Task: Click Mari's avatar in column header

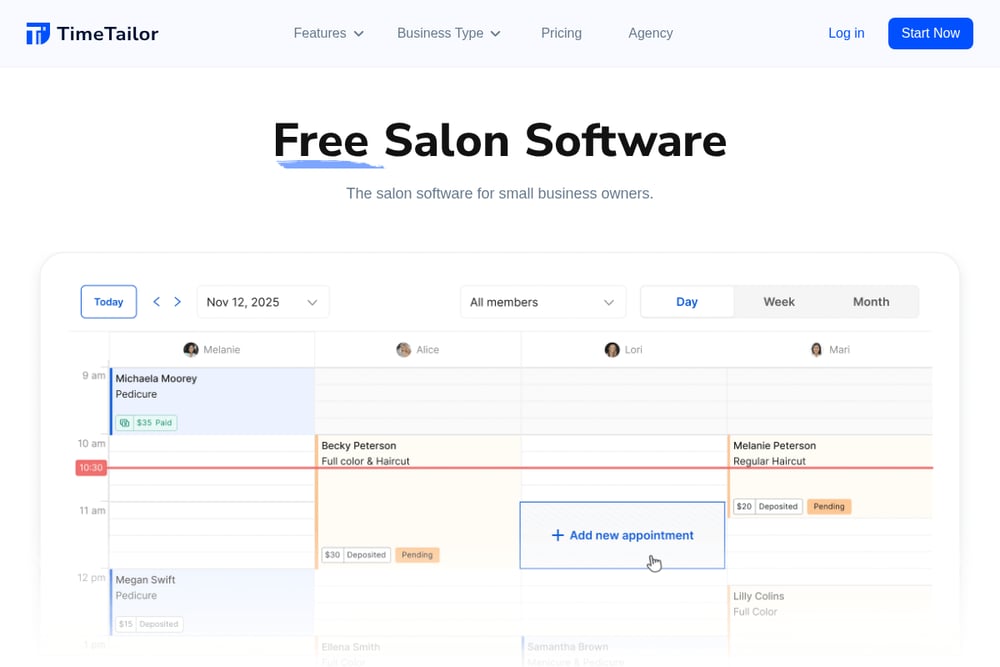Action: pyautogui.click(x=816, y=349)
